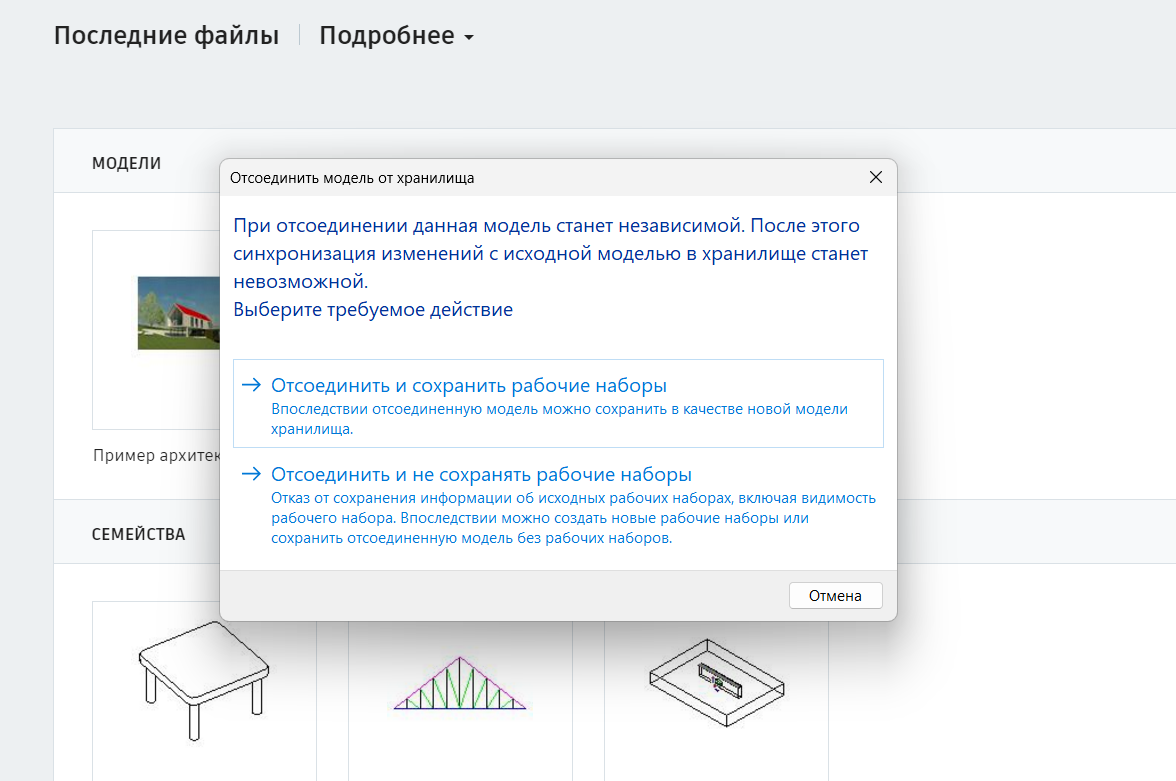Viewport: 1176px width, 781px height.
Task: Open the Подробнее dropdown menu
Action: coord(396,36)
